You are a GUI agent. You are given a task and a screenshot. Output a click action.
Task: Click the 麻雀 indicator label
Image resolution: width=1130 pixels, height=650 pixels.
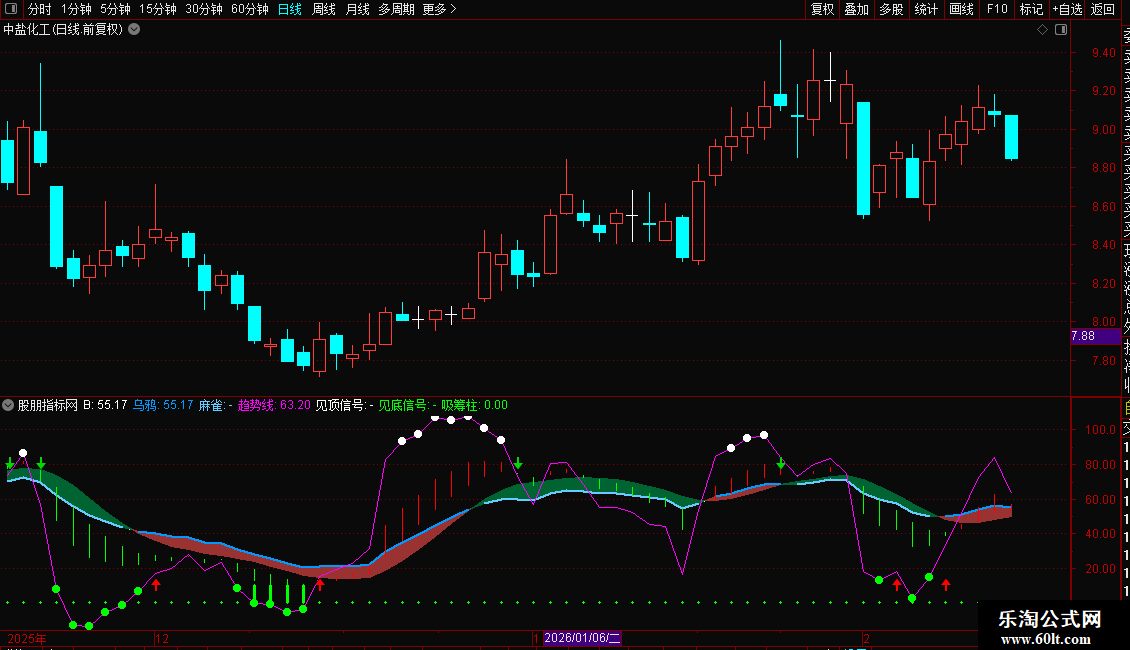(215, 405)
